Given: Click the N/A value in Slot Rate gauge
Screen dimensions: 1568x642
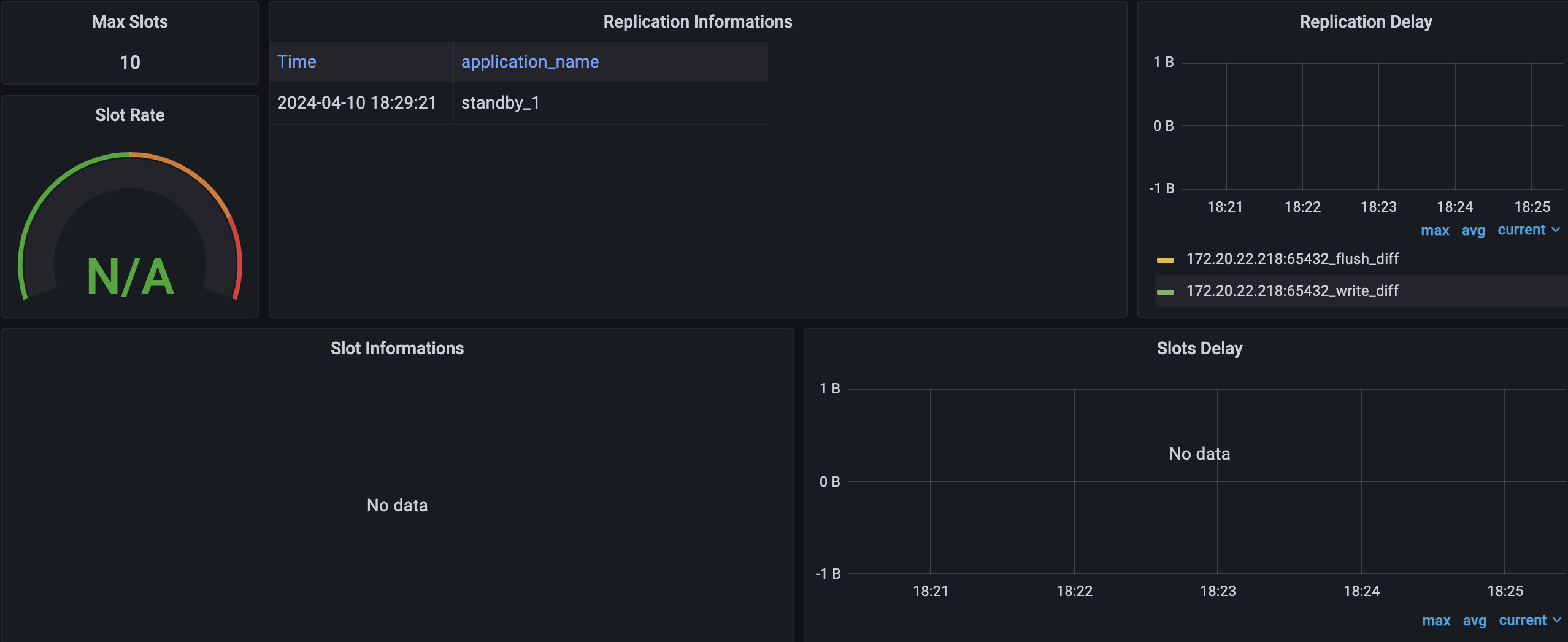Looking at the screenshot, I should (x=130, y=277).
